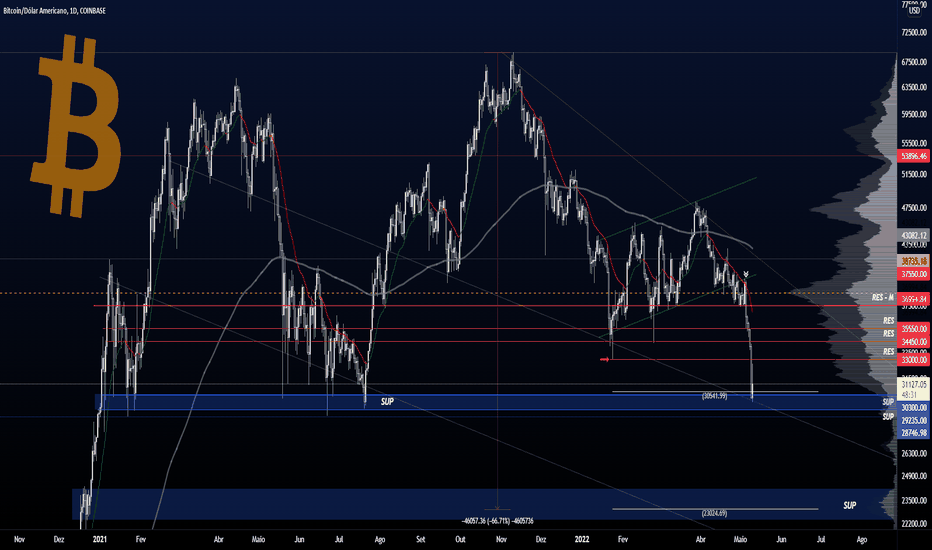Click the SUP label inside the lowest blue zone

(x=849, y=505)
